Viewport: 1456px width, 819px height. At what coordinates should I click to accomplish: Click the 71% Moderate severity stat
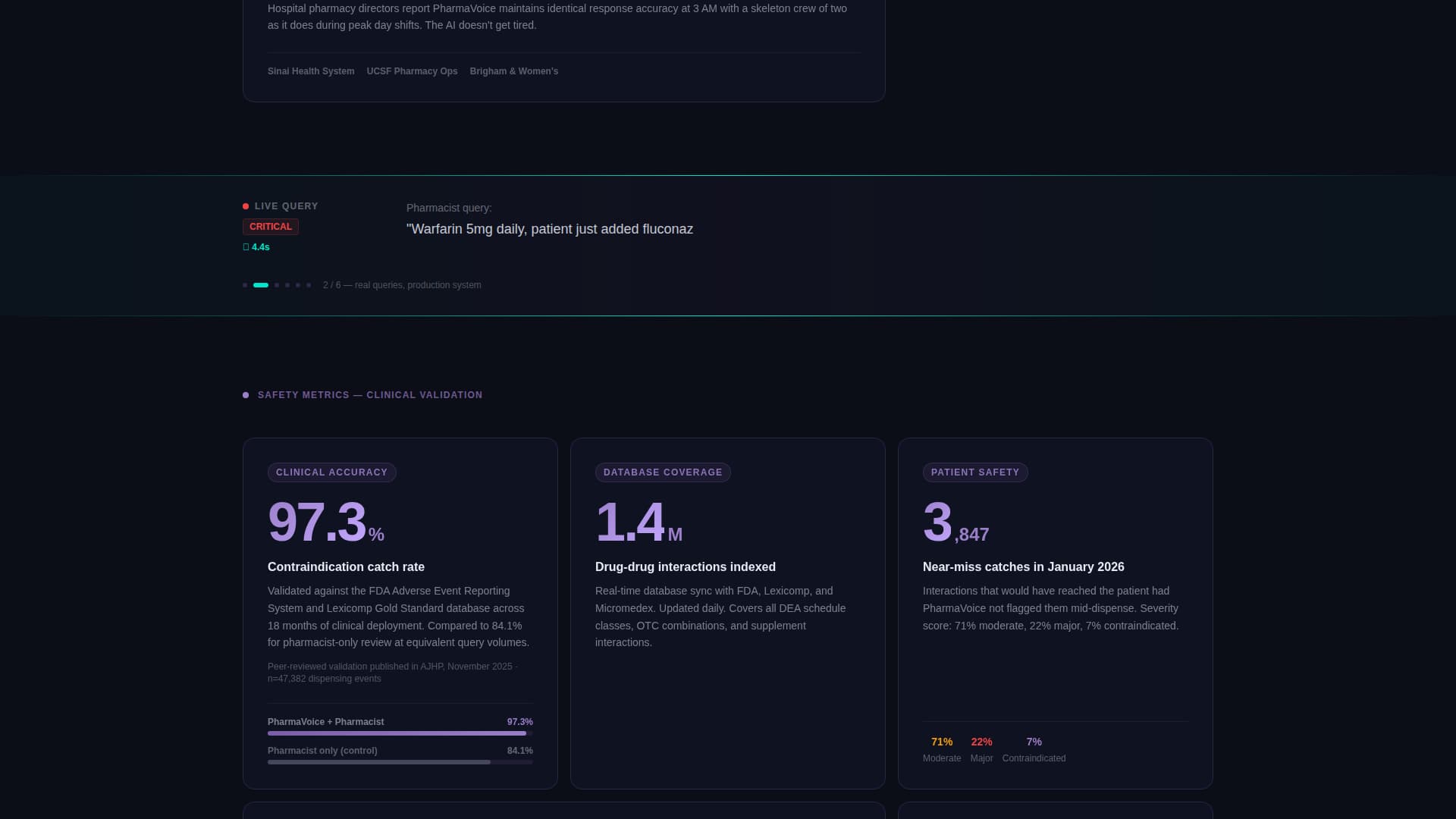[x=942, y=750]
